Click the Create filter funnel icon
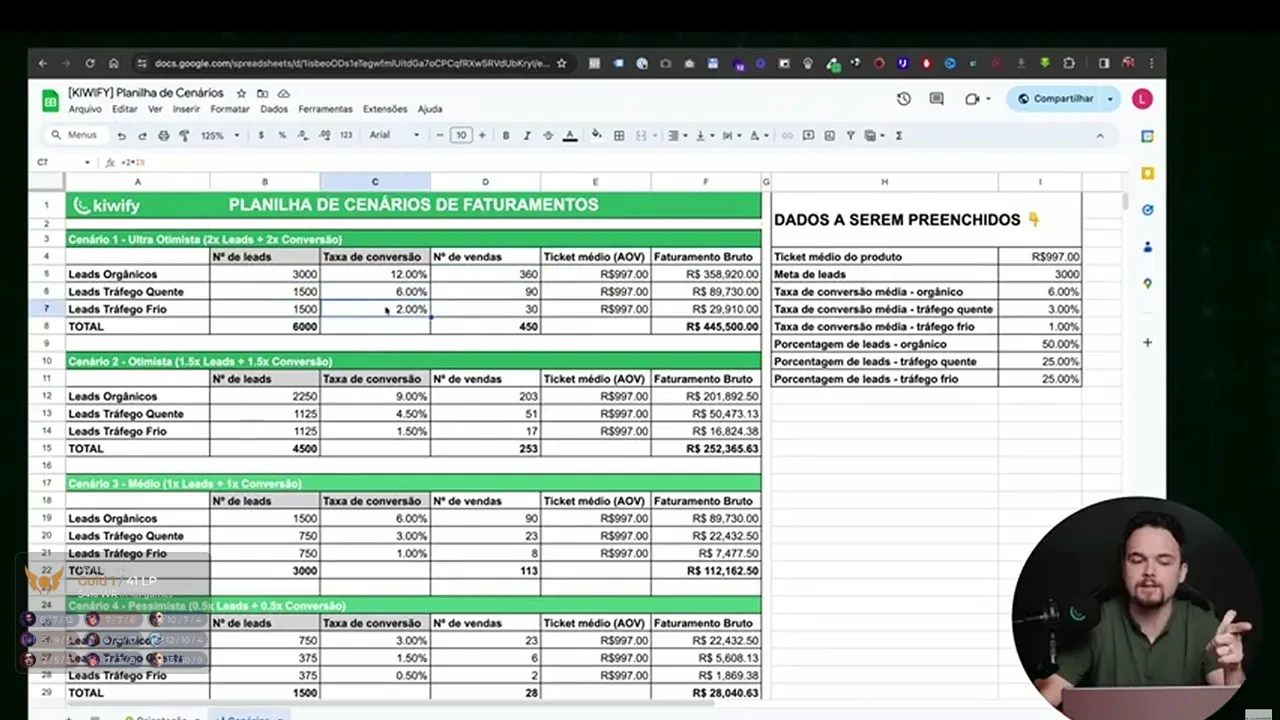 850,135
